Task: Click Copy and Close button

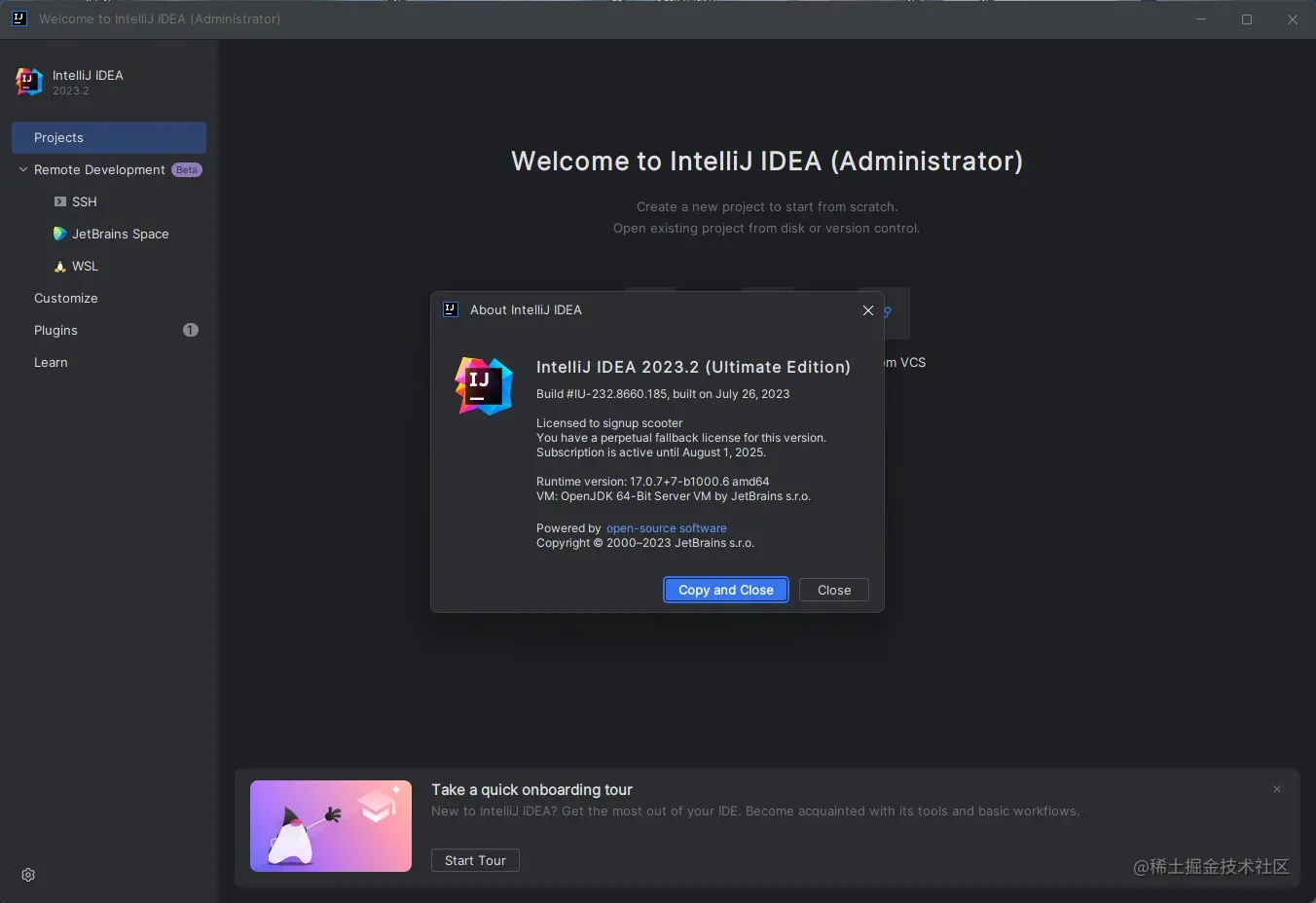Action: (x=726, y=590)
